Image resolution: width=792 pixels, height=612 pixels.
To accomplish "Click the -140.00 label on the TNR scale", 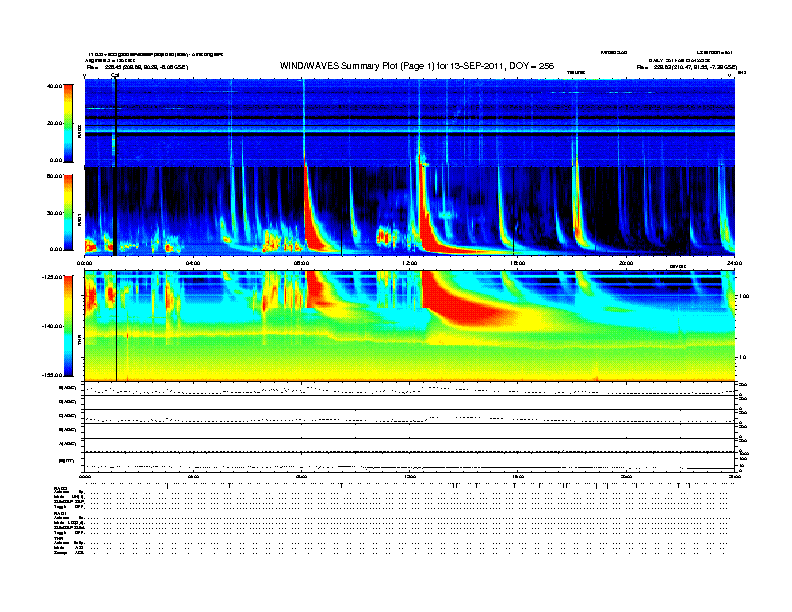I will (x=52, y=326).
